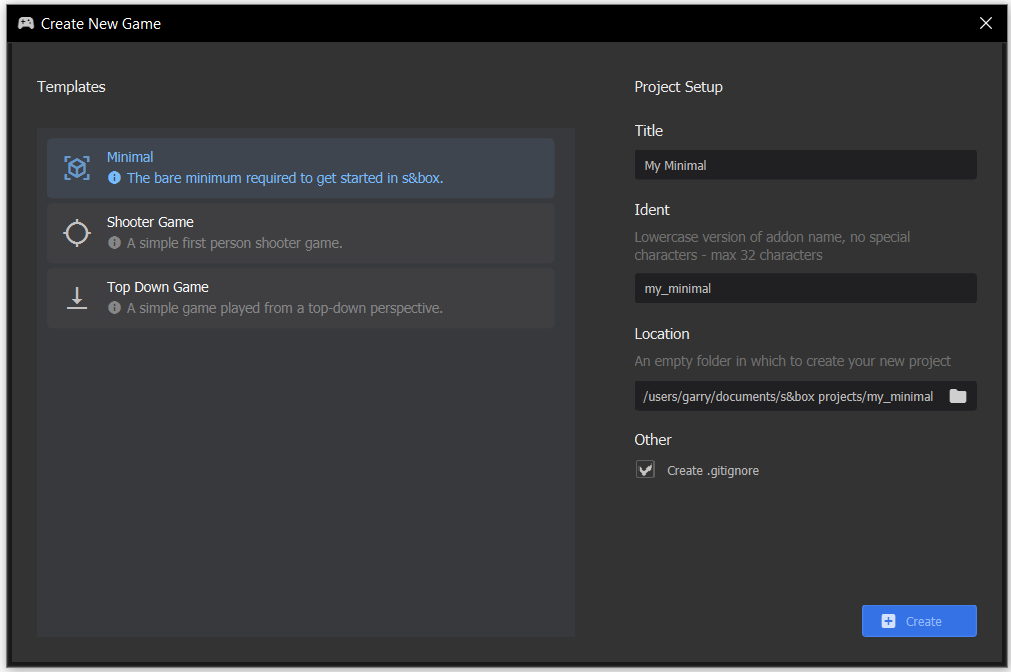Click the Minimal template cube icon
The height and width of the screenshot is (672, 1011).
pyautogui.click(x=77, y=168)
